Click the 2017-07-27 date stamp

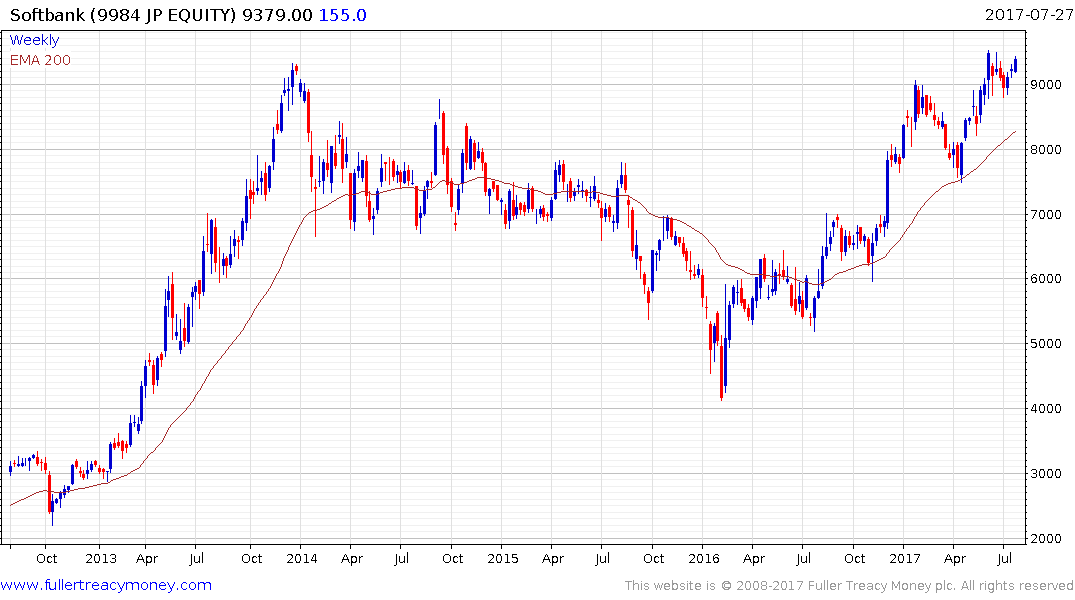(1029, 14)
